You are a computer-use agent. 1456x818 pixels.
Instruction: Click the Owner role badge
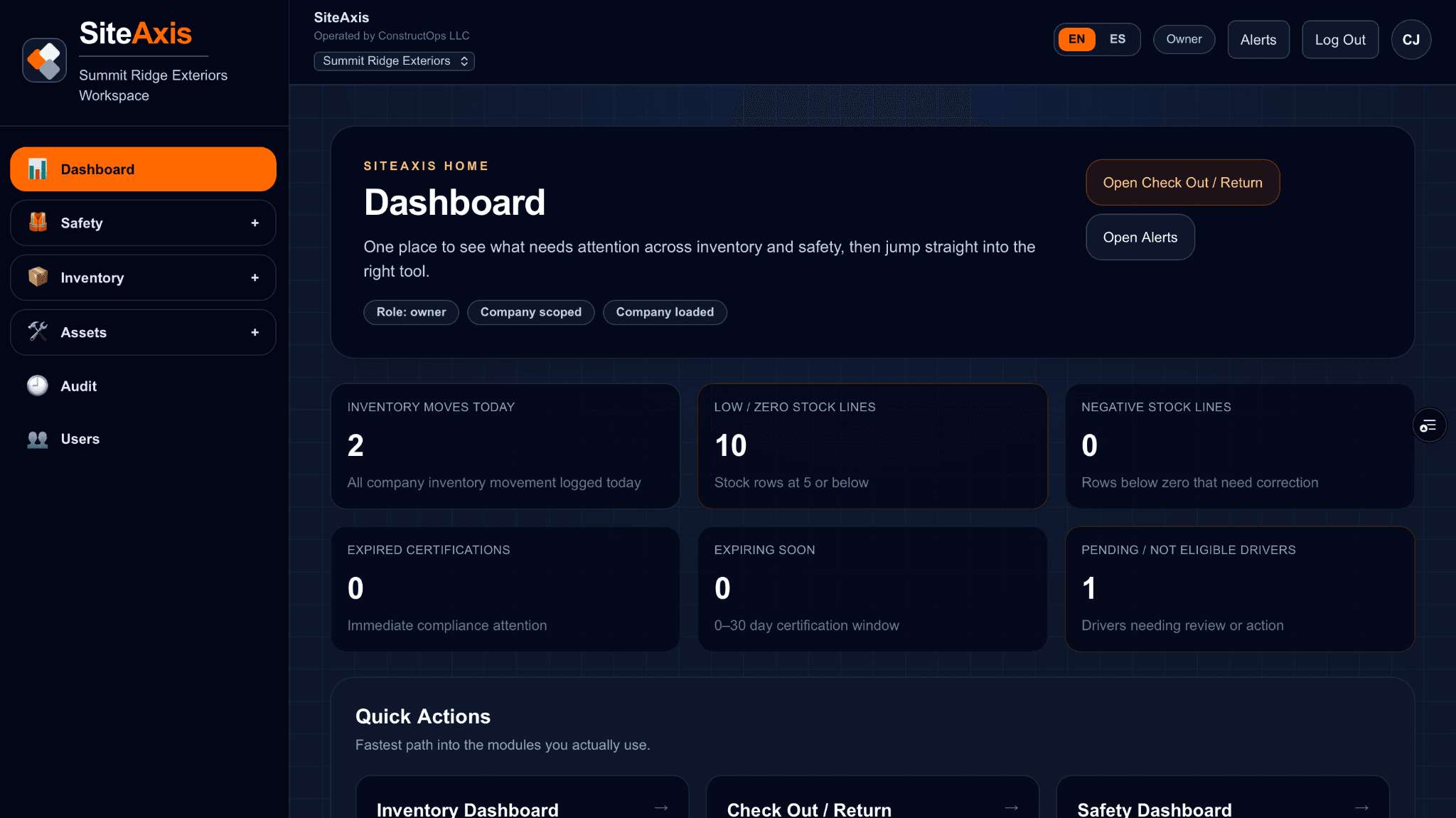[x=1184, y=39]
